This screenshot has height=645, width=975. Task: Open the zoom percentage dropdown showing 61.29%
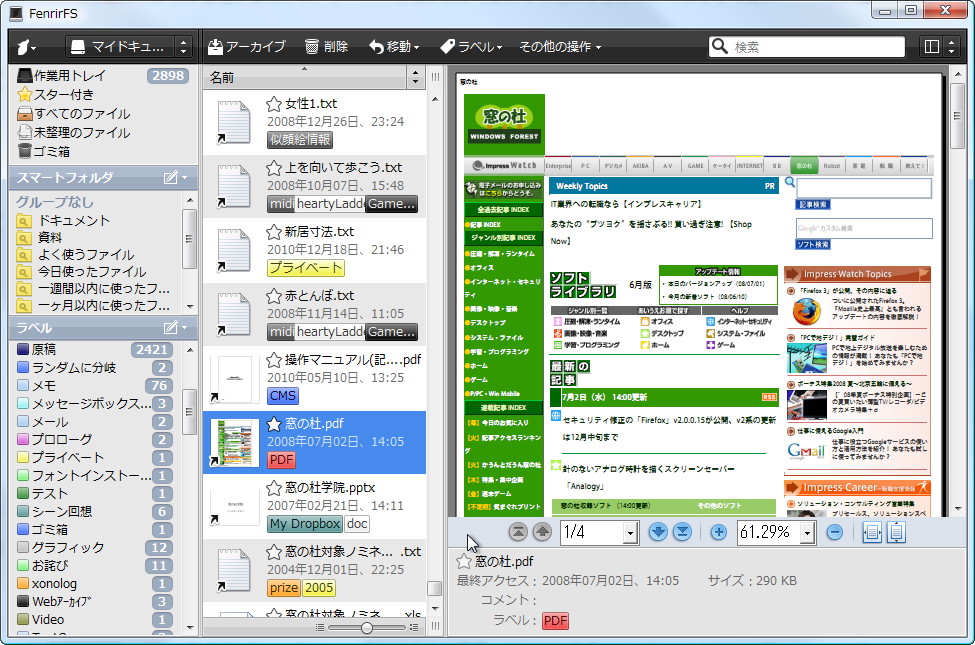click(x=776, y=533)
